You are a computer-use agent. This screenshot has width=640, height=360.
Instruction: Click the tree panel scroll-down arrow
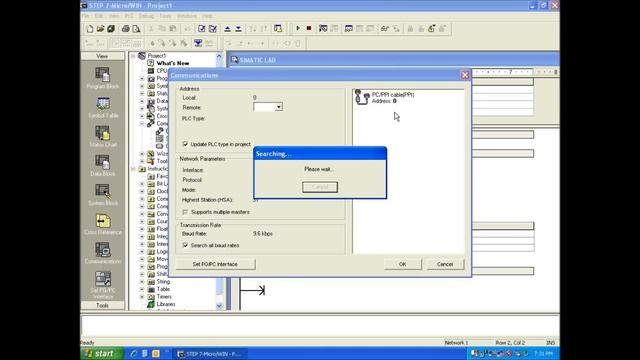tap(220, 306)
